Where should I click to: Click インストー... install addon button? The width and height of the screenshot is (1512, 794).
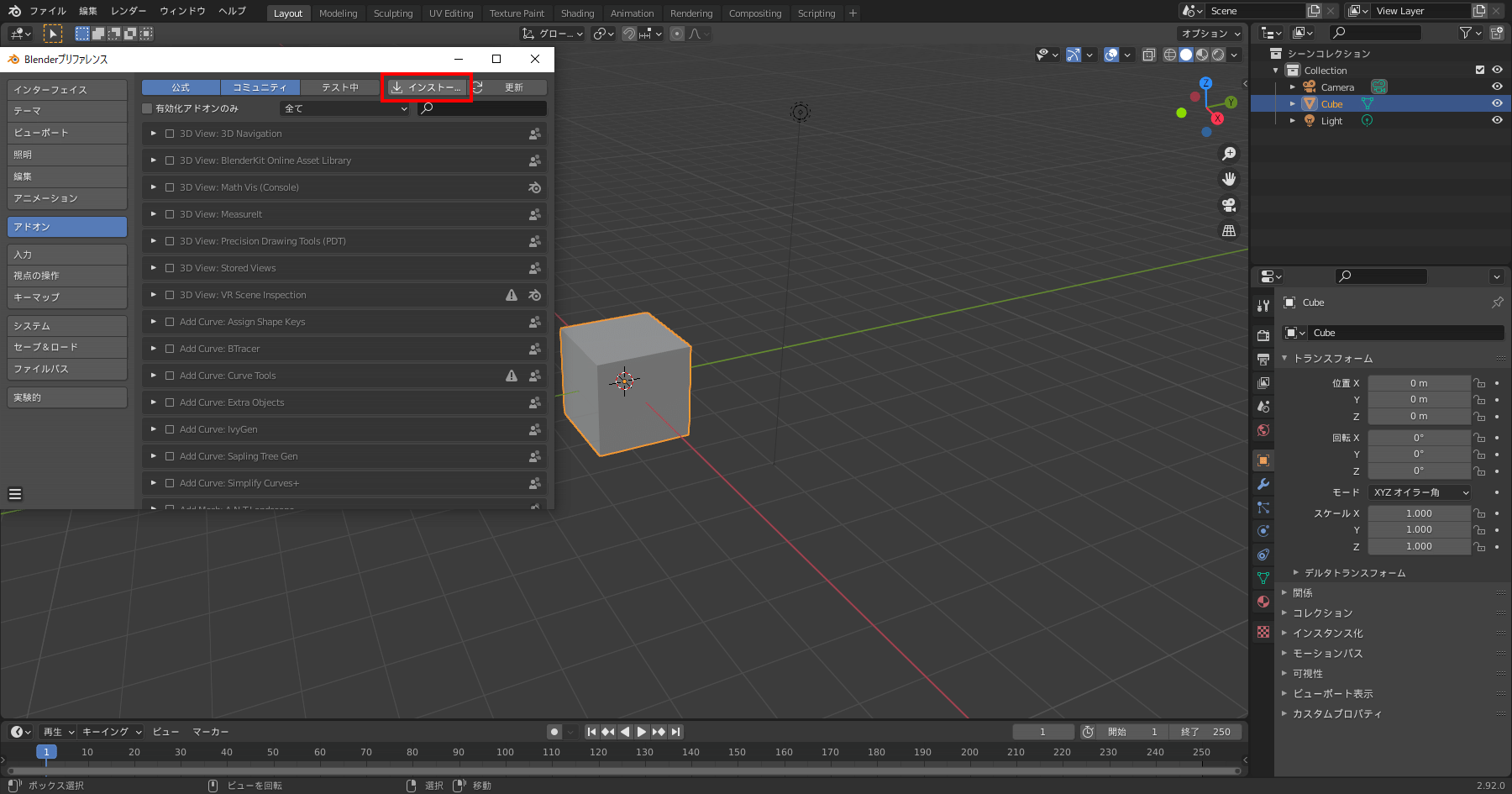[427, 87]
